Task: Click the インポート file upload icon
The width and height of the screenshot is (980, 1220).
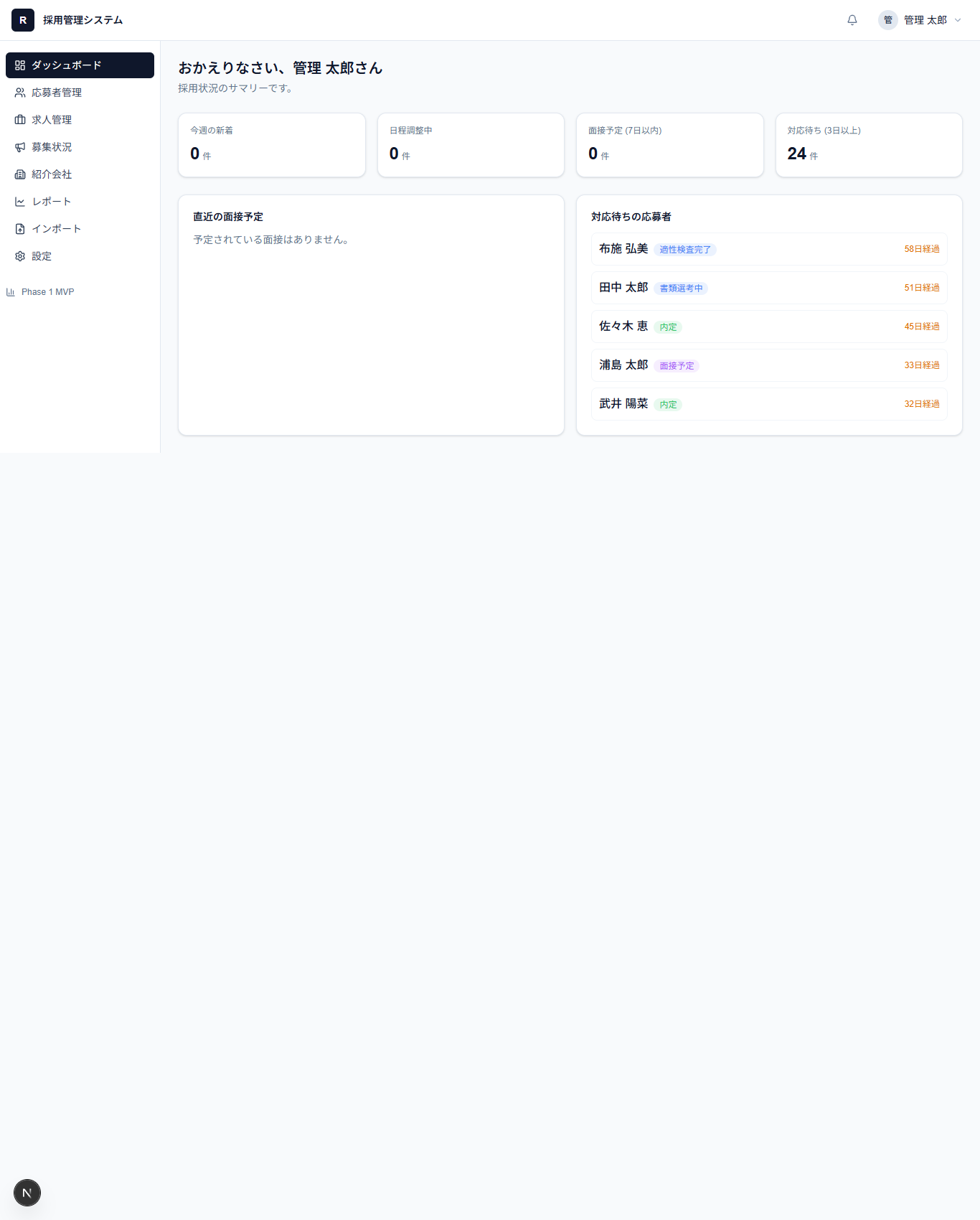Action: (20, 229)
